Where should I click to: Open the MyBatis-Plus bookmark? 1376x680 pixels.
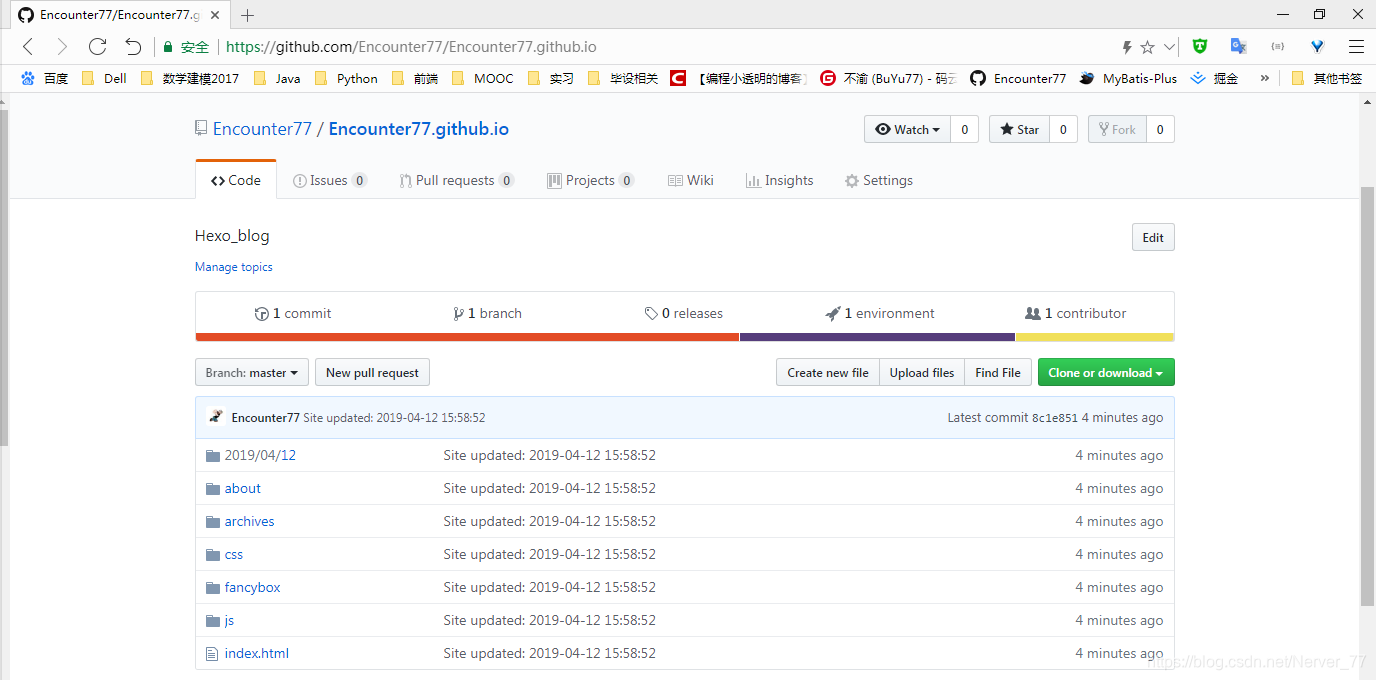pos(1129,78)
